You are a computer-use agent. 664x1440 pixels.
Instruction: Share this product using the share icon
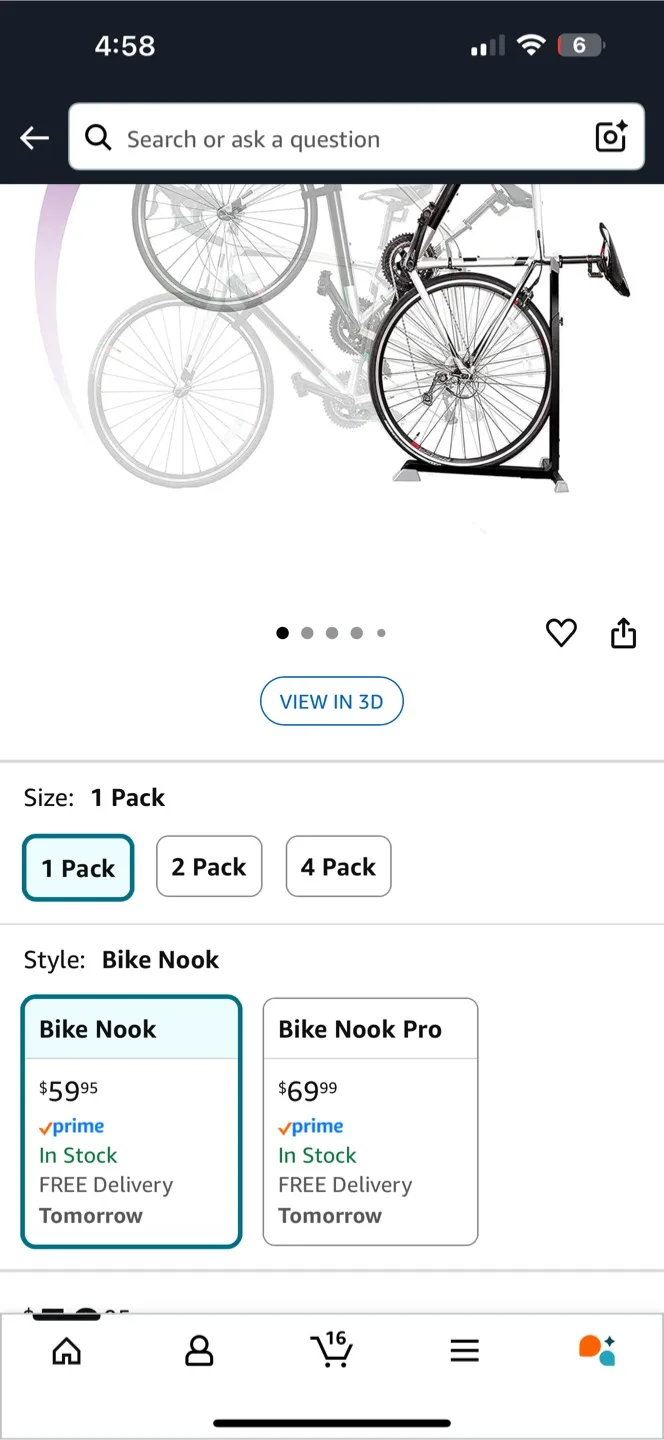point(623,632)
